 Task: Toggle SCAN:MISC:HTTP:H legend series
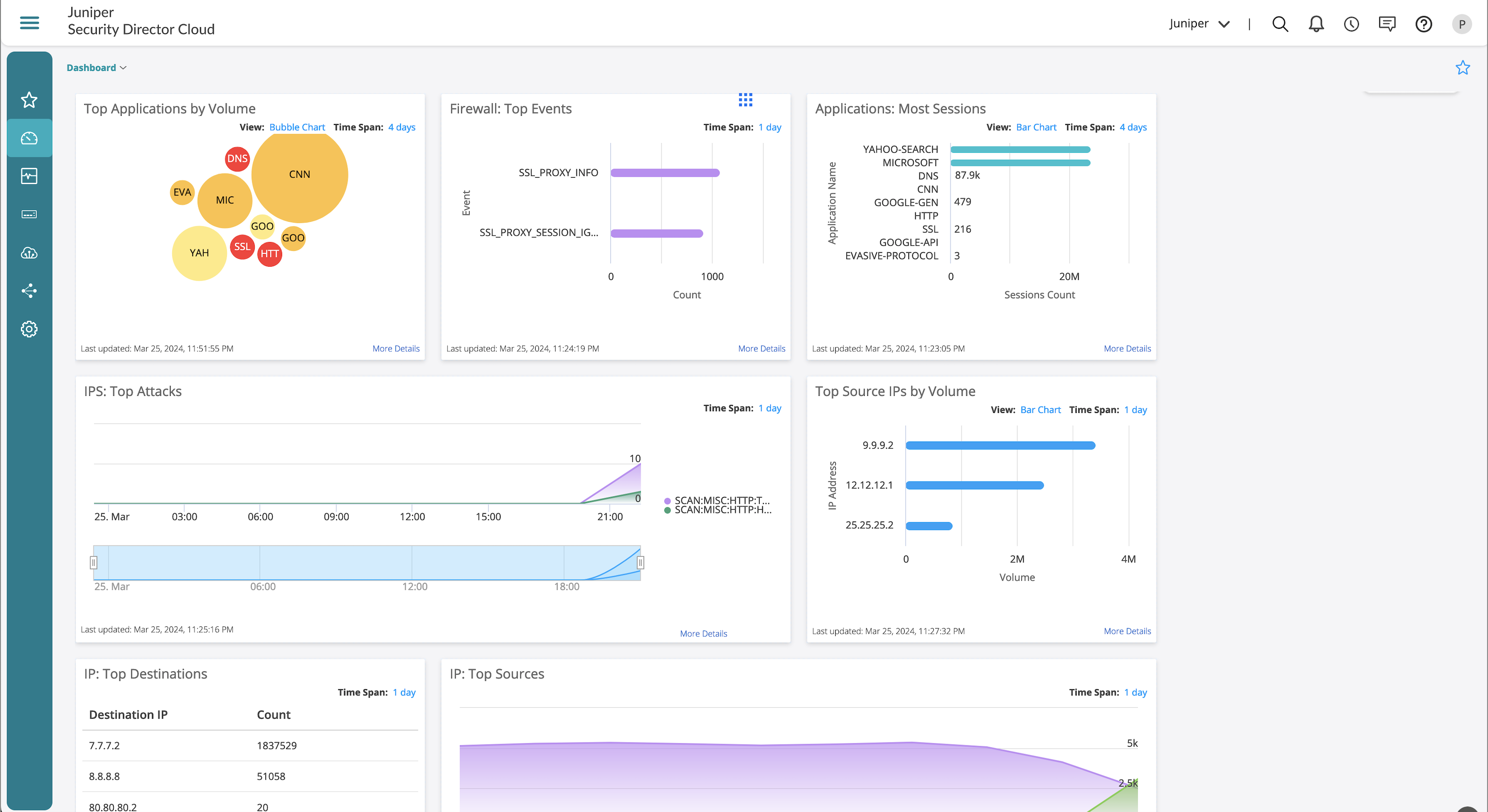[x=722, y=510]
